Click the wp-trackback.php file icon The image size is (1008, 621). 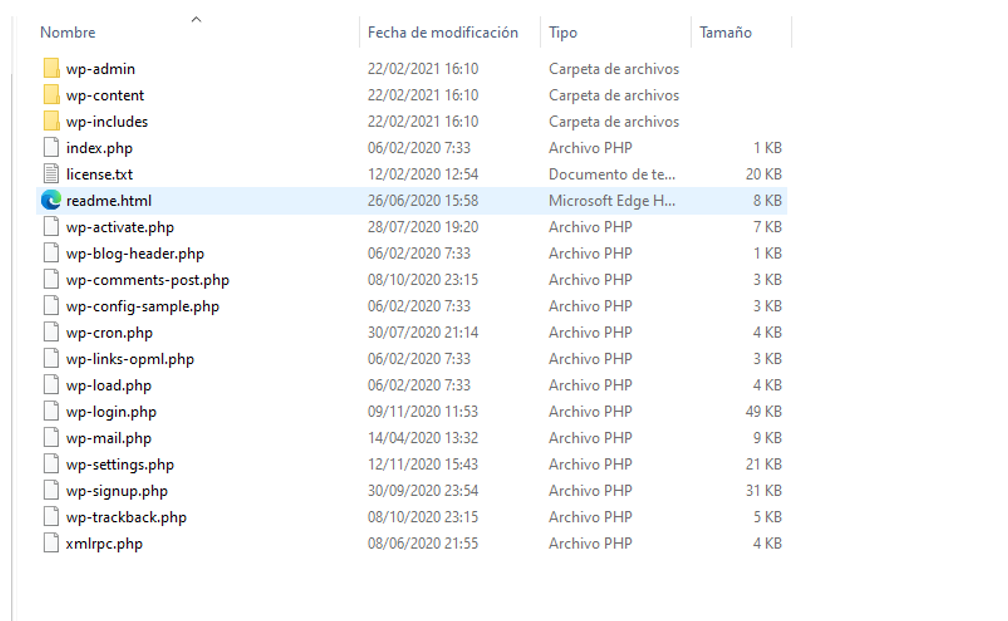pyautogui.click(x=51, y=517)
